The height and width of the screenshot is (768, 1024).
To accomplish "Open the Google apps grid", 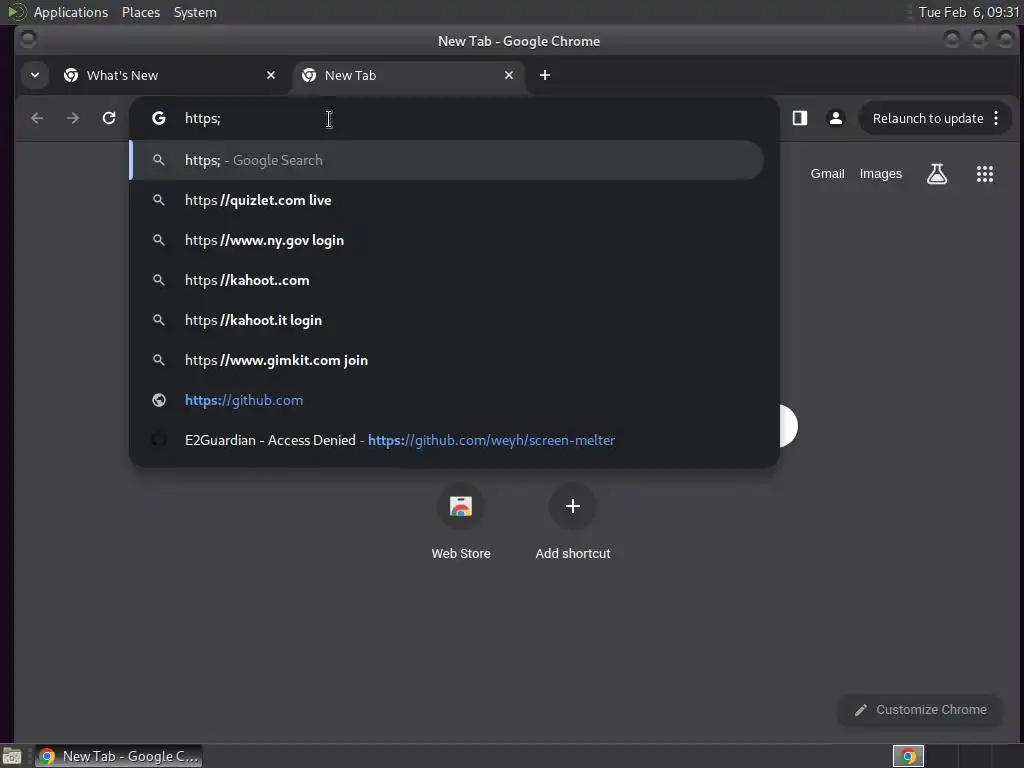I will coord(985,174).
